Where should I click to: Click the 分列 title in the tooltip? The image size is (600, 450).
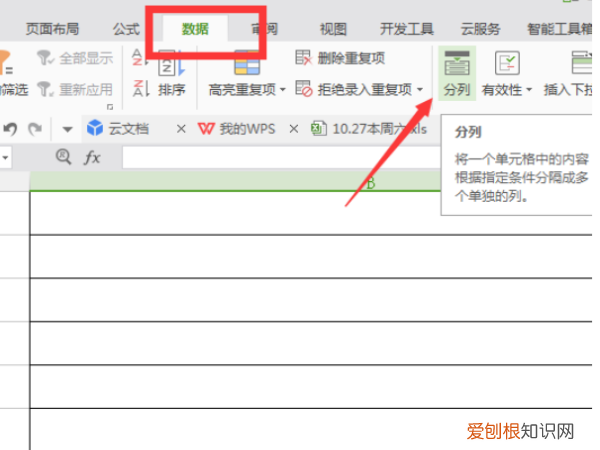(x=468, y=132)
